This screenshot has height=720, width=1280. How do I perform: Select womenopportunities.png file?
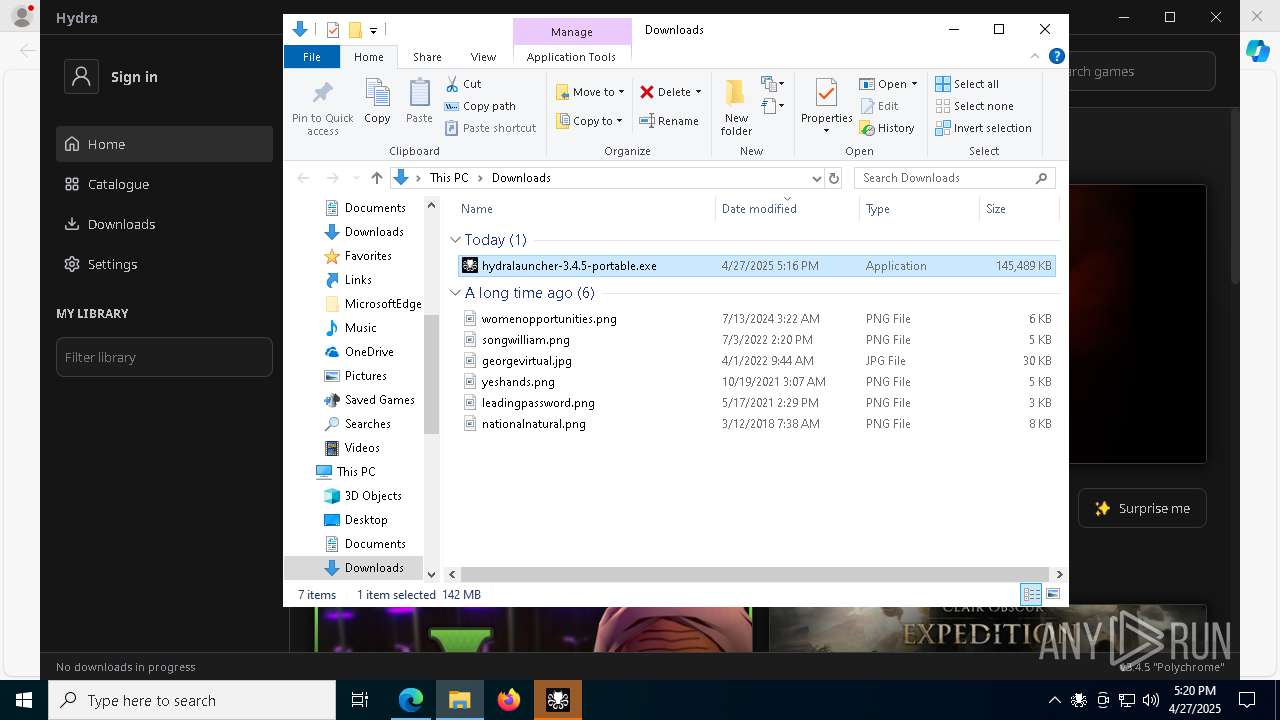757,319
